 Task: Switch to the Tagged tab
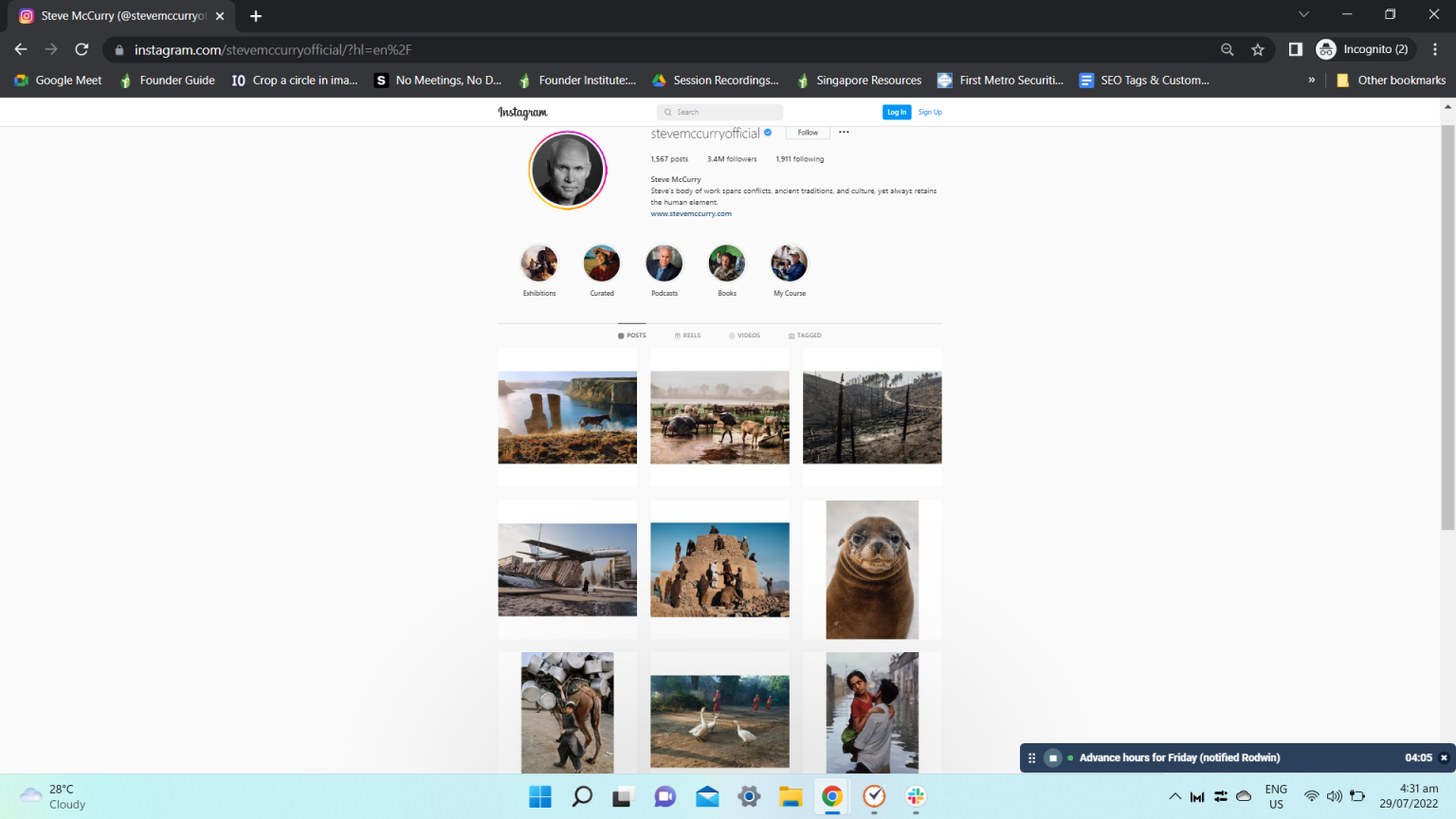click(x=806, y=336)
